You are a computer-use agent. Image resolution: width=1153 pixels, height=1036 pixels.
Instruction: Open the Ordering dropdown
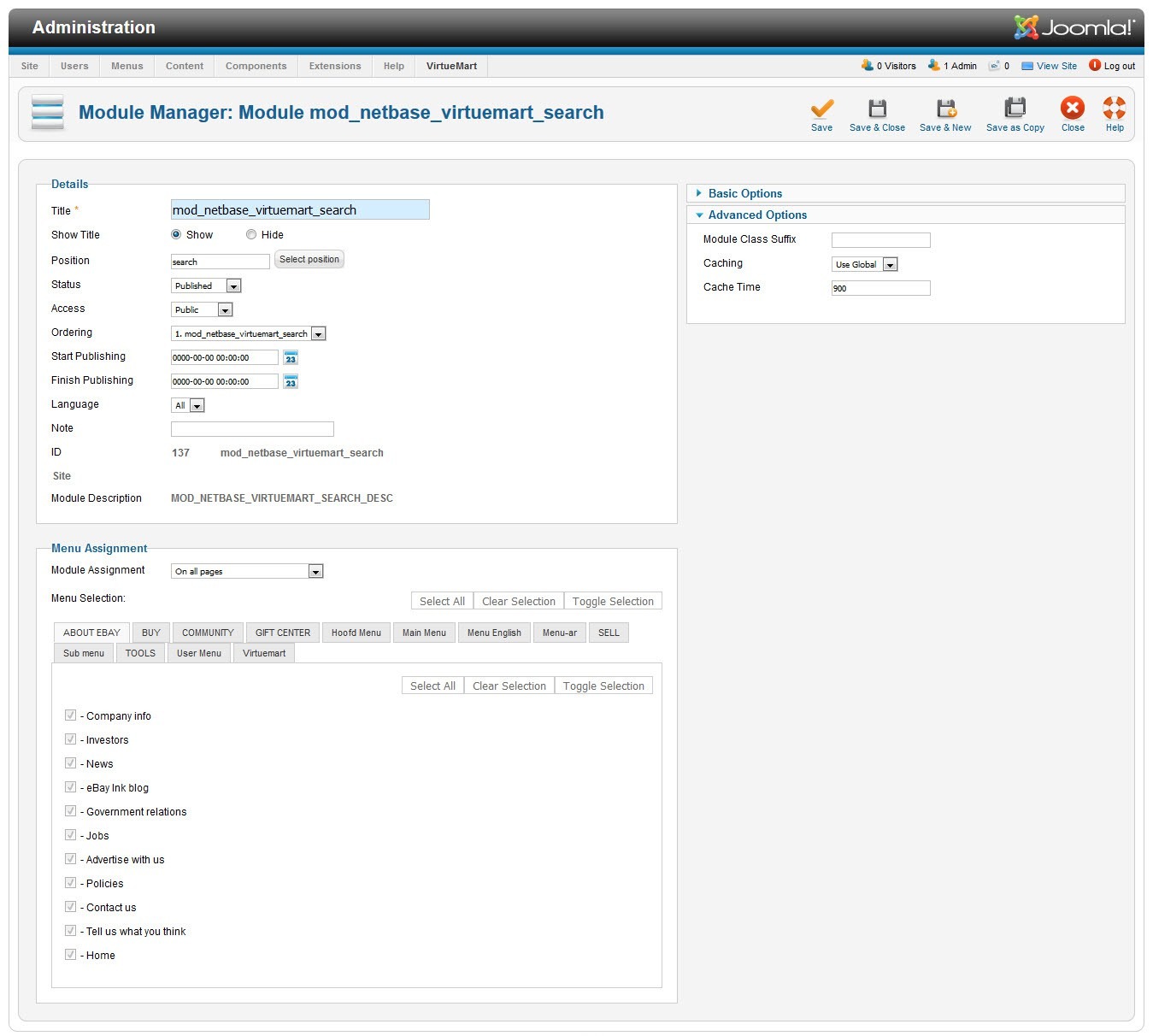click(x=249, y=334)
